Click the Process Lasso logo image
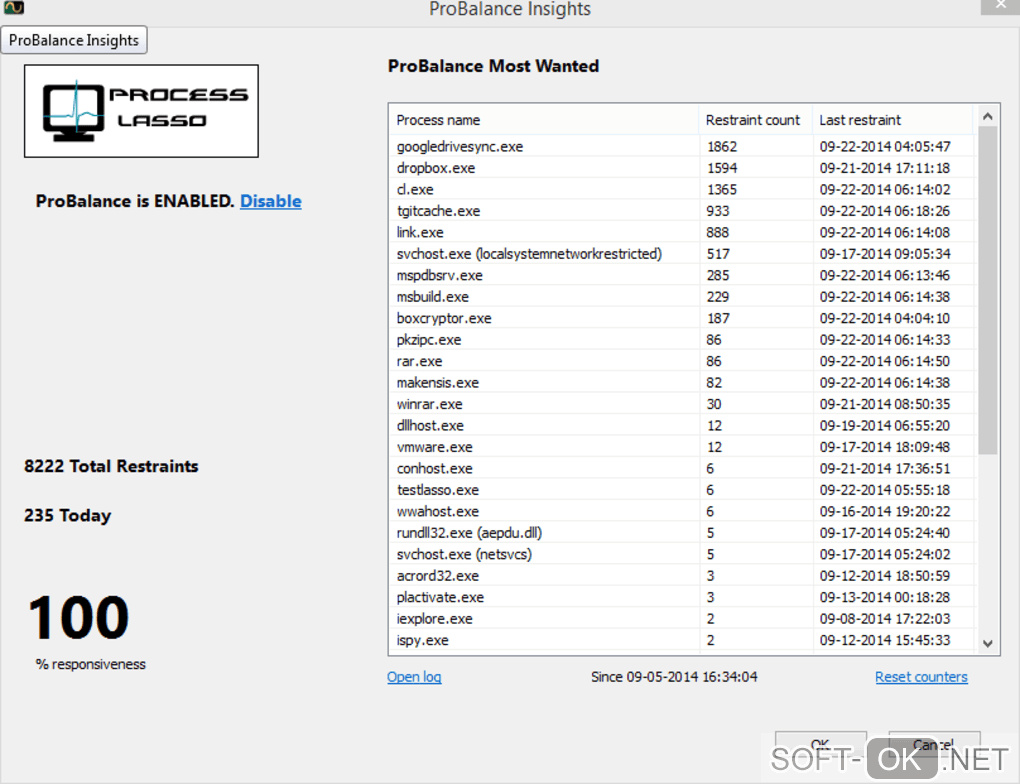This screenshot has height=784, width=1020. (x=141, y=111)
